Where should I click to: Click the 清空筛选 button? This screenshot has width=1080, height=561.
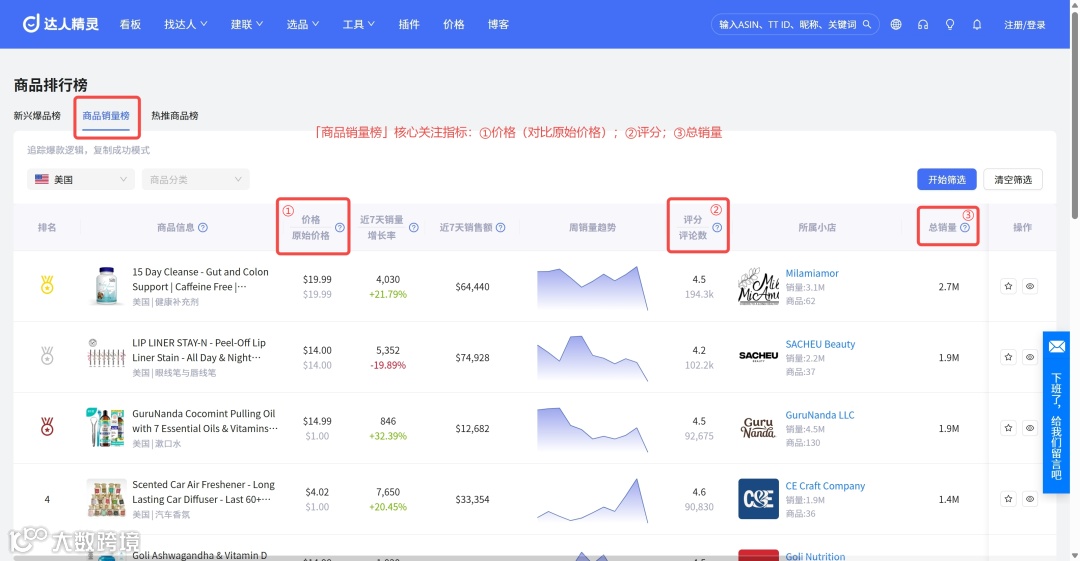[1012, 179]
